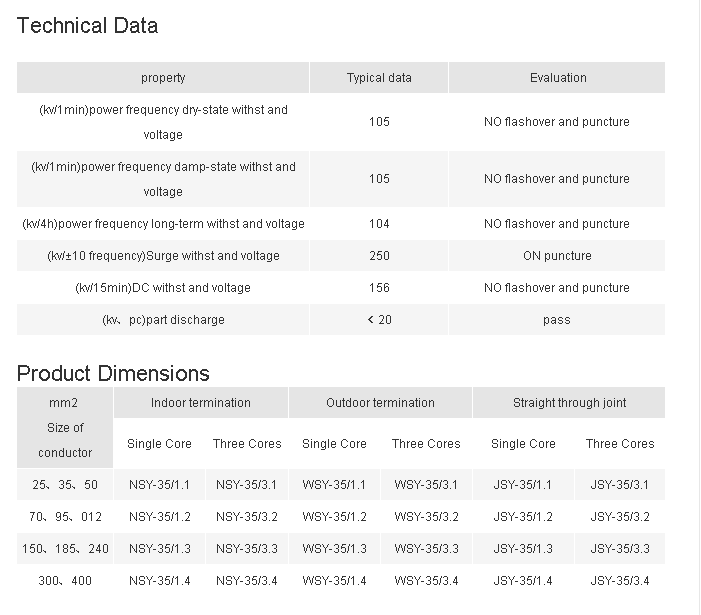This screenshot has height=615, width=701.
Task: Click the 'Outdoor termination' header cell
Action: coord(380,403)
